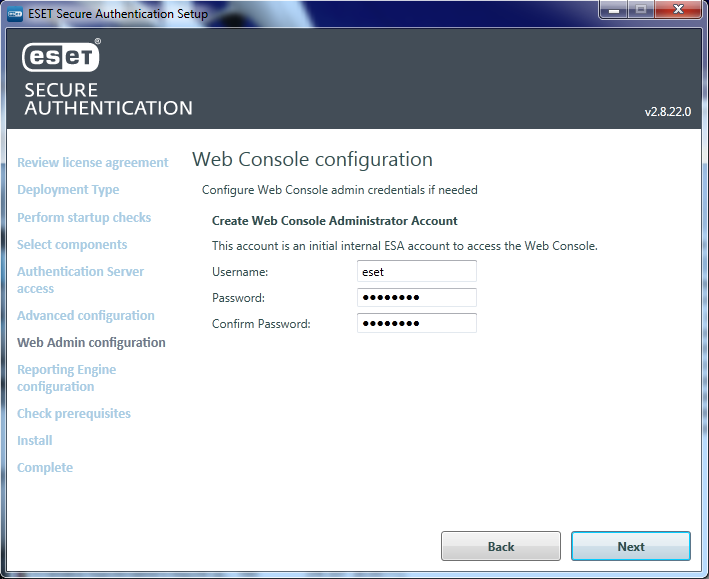709x579 pixels.
Task: Select the Complete step
Action: (x=45, y=467)
